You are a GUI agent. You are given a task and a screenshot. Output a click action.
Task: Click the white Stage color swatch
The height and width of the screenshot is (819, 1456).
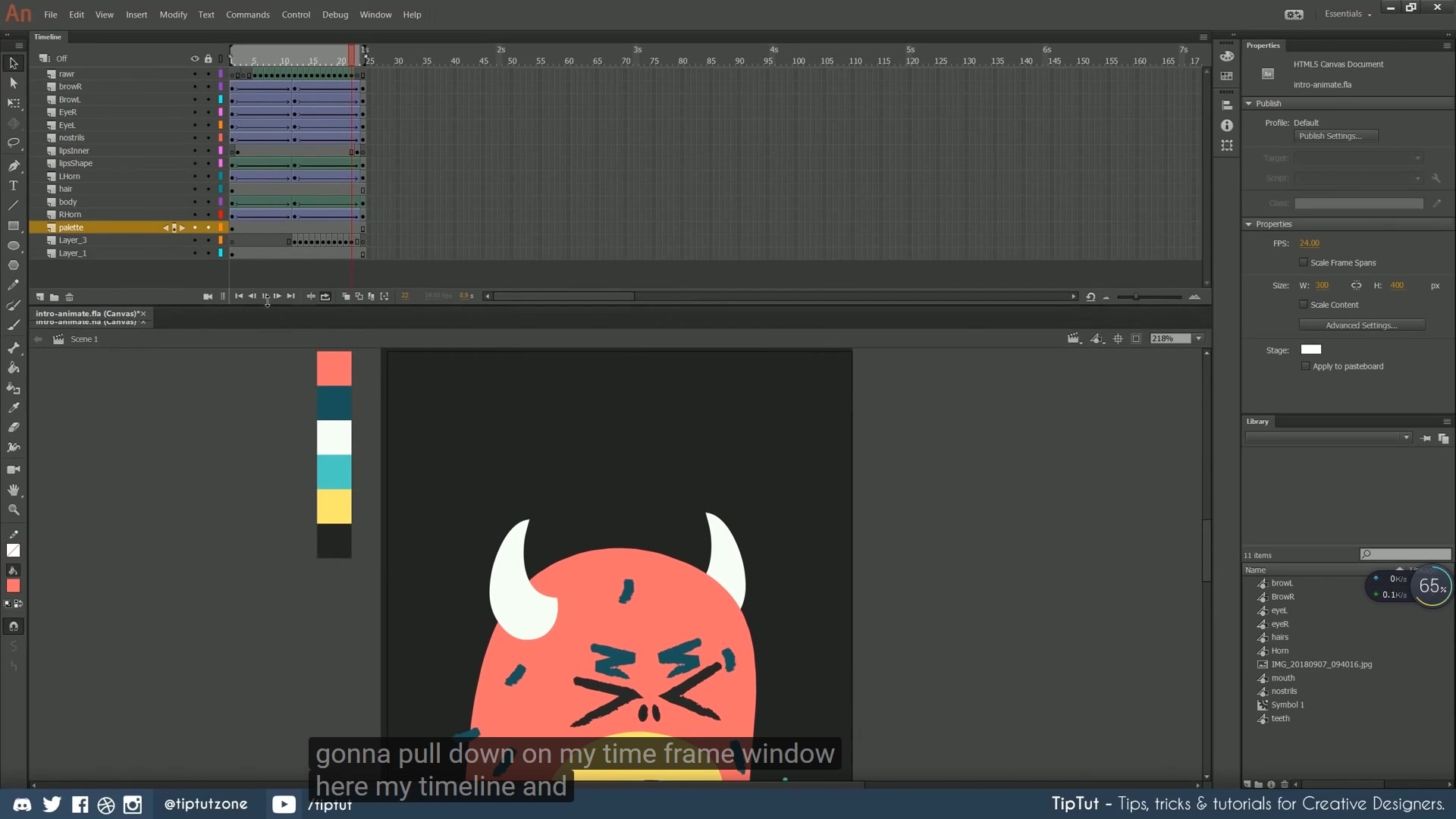click(1310, 350)
